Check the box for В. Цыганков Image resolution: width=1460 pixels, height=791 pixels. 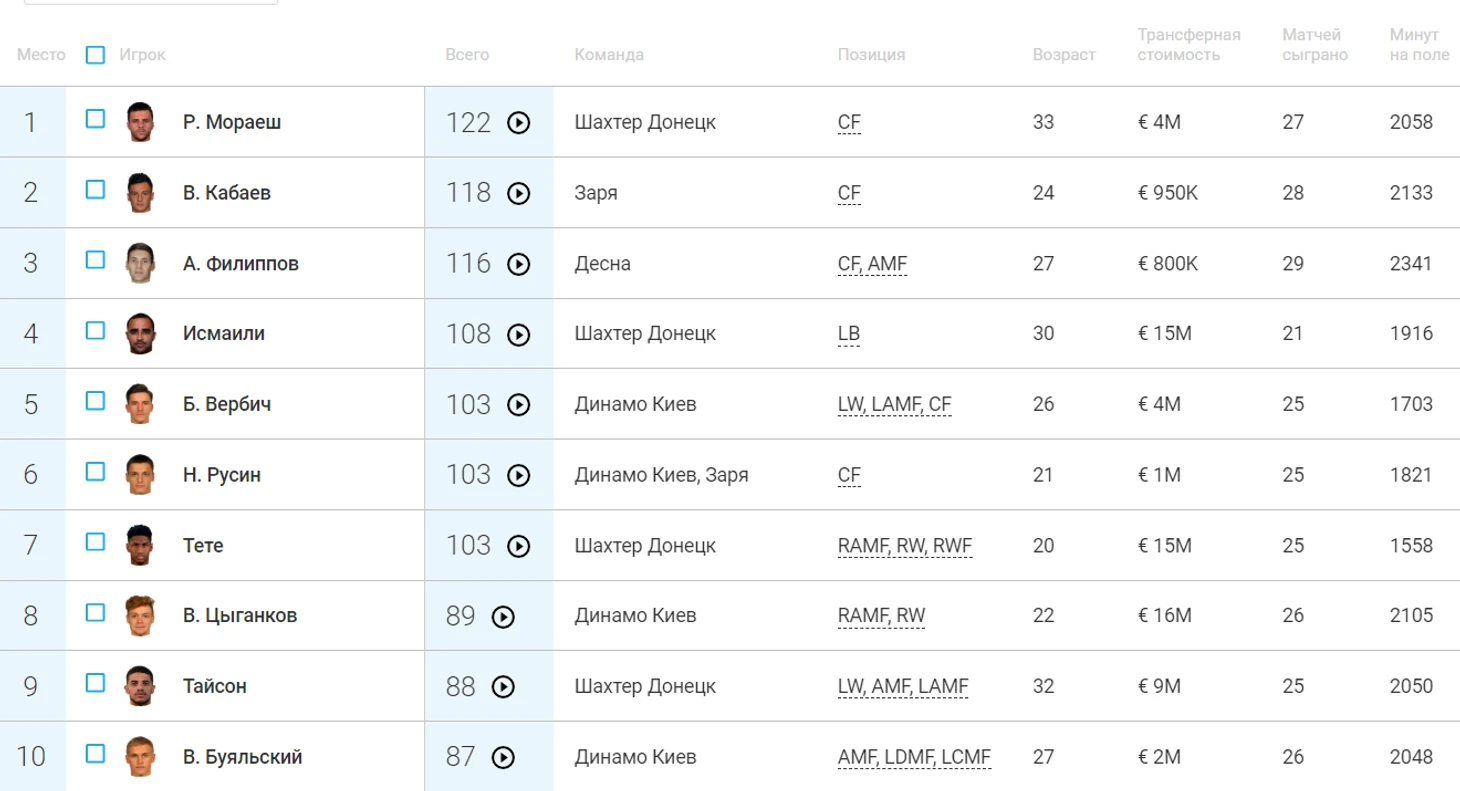(x=95, y=612)
